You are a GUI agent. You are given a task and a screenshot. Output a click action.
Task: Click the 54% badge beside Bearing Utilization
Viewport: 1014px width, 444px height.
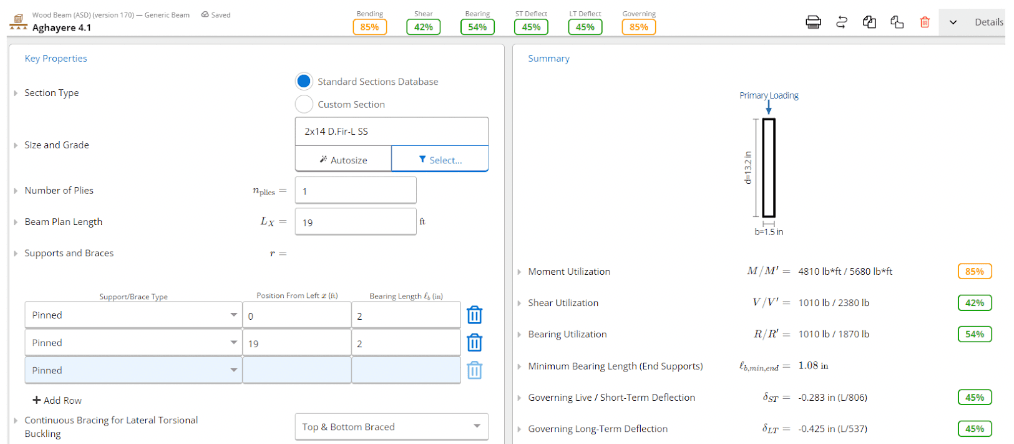click(975, 335)
